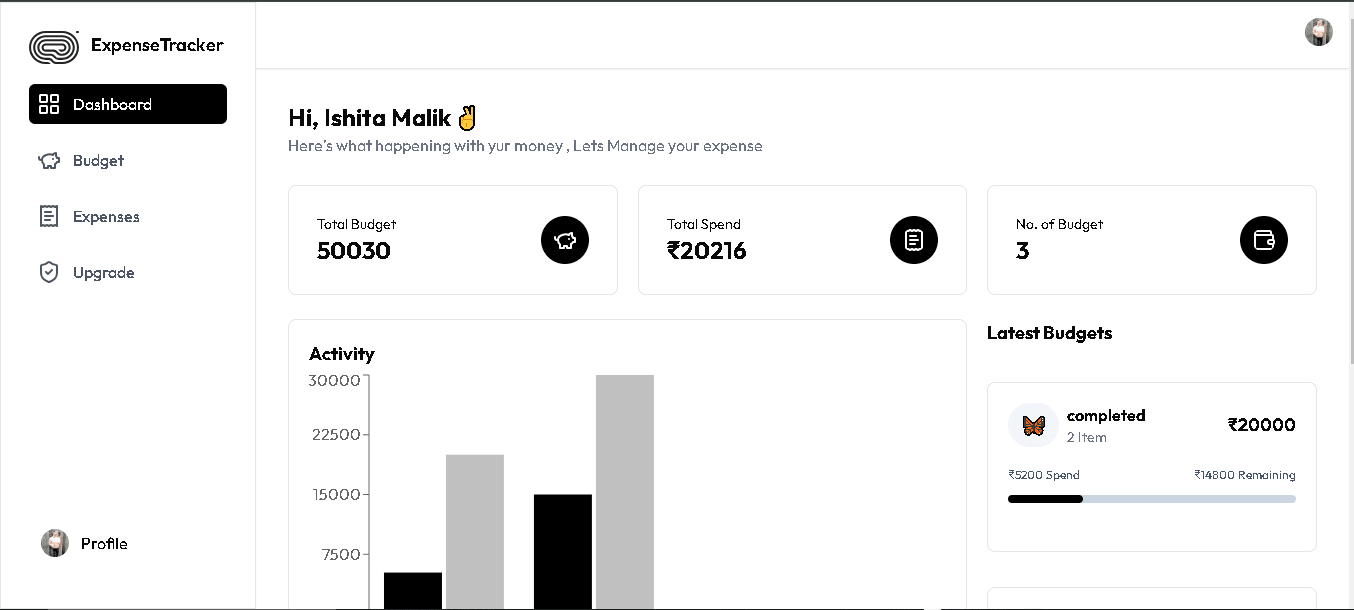Click the Total Spend clipboard icon

click(x=914, y=240)
